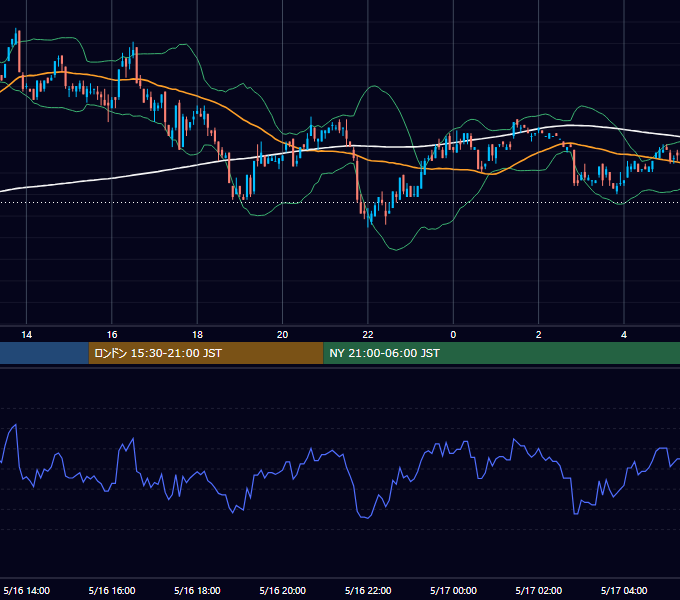Click the 5/16 22:00 time label
Screen dimensions: 680x600
368,590
